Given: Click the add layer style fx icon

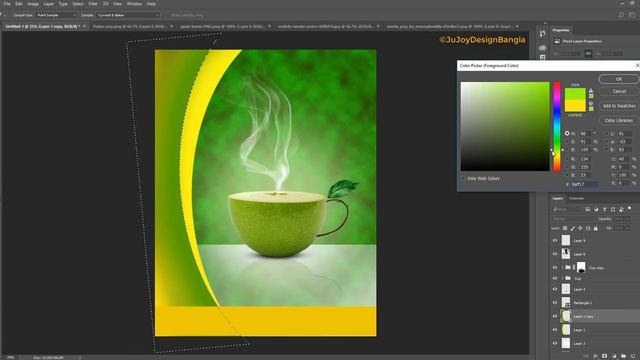Looking at the screenshot, I should pos(596,356).
